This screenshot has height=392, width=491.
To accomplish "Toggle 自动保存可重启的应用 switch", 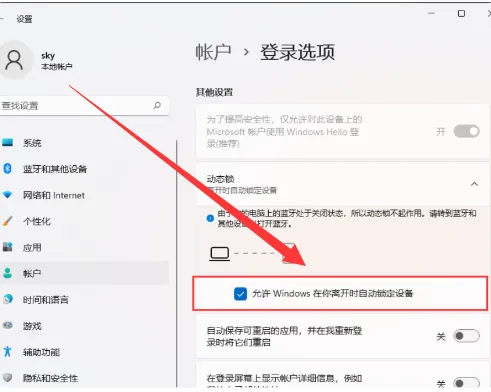I will coord(466,336).
